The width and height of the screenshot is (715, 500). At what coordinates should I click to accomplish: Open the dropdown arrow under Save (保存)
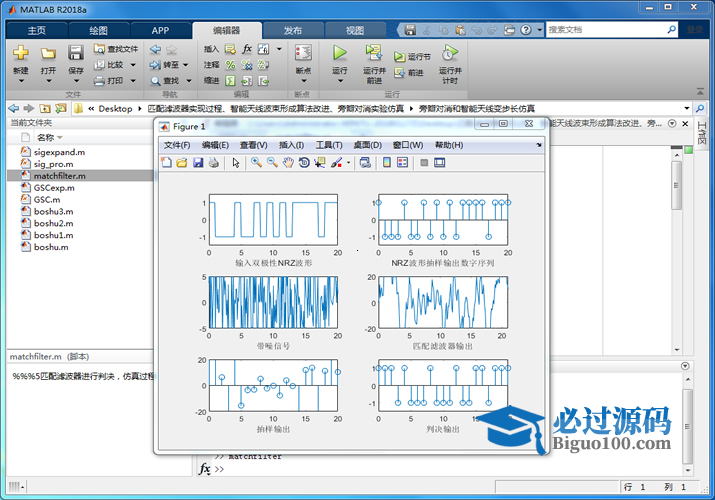tap(76, 81)
